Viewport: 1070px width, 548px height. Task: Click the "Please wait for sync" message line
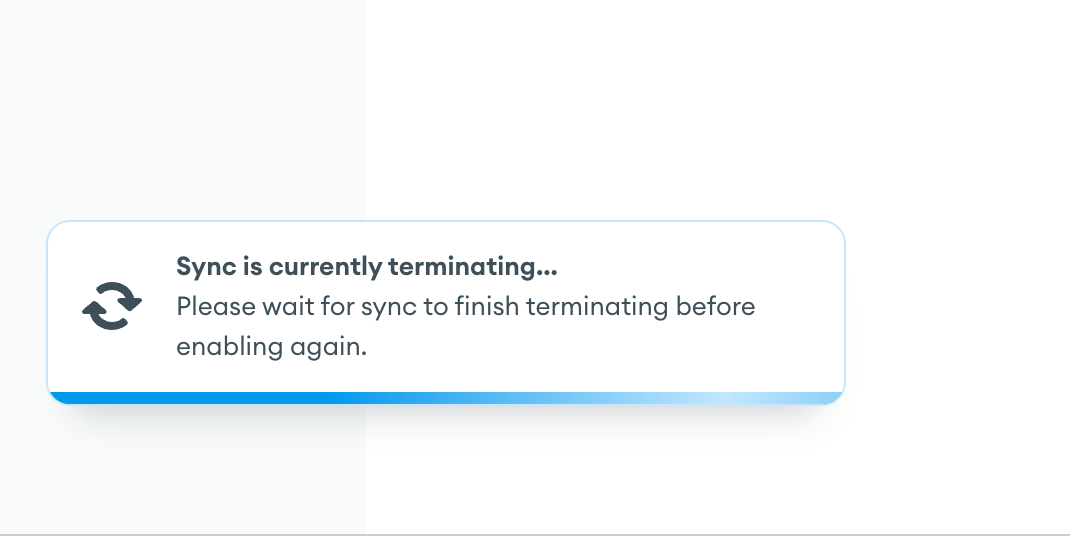(x=465, y=306)
